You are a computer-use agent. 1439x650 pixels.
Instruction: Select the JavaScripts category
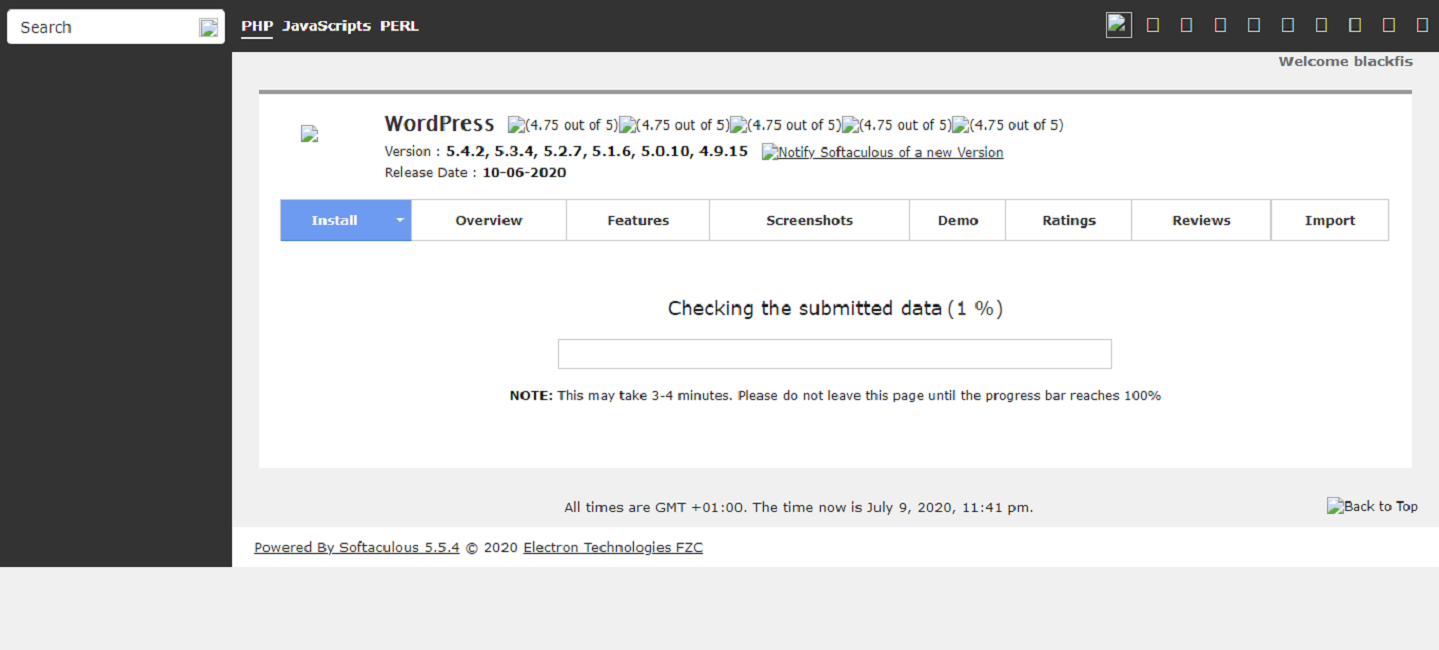pos(326,26)
